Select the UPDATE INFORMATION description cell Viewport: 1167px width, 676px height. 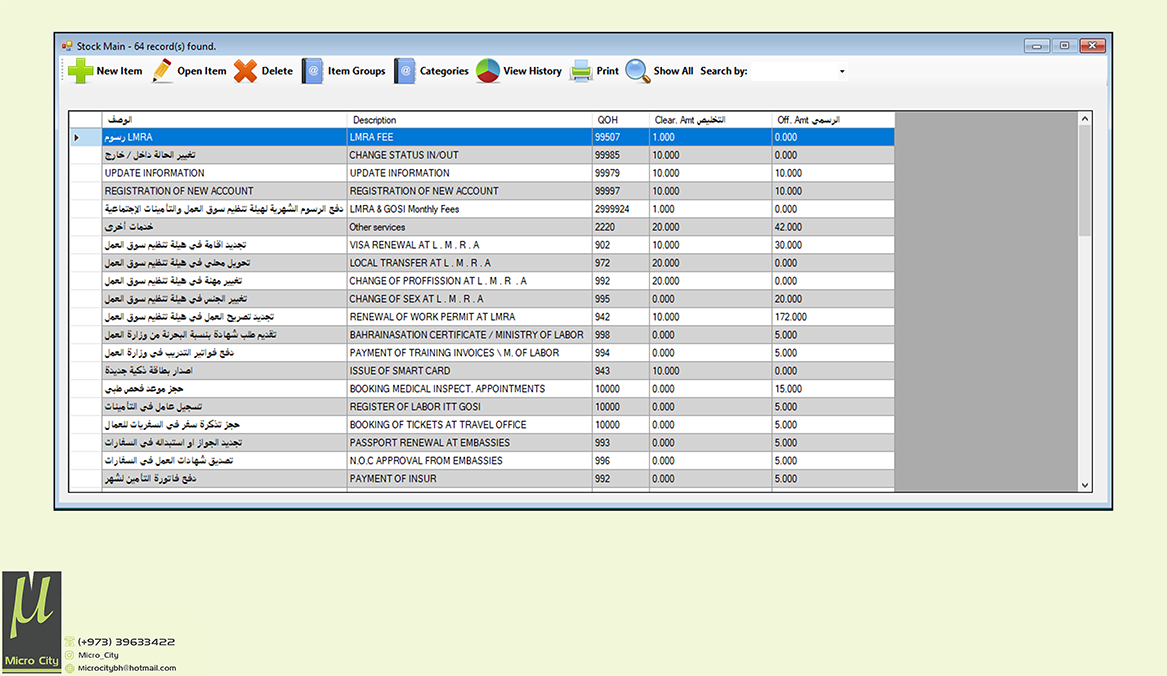470,173
